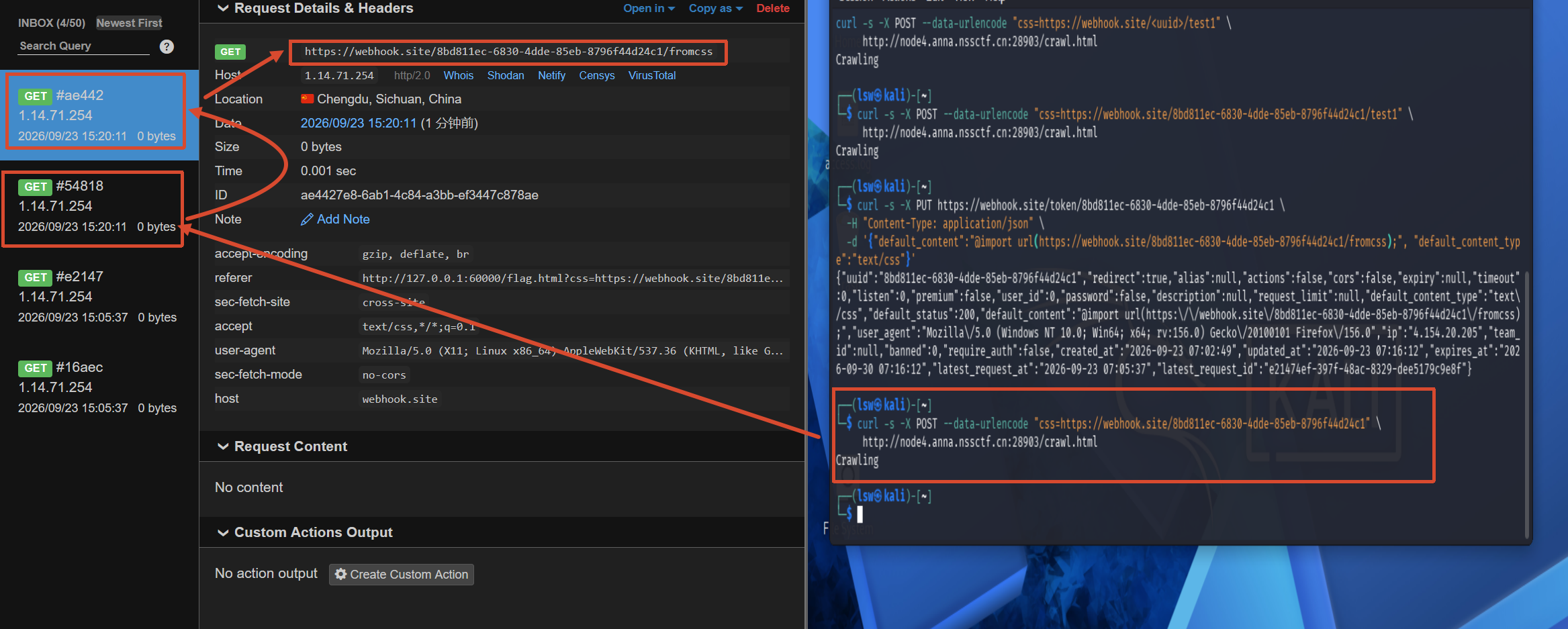Viewport: 1568px width, 629px height.
Task: Click the green GET badge beside the request URL
Action: [230, 52]
